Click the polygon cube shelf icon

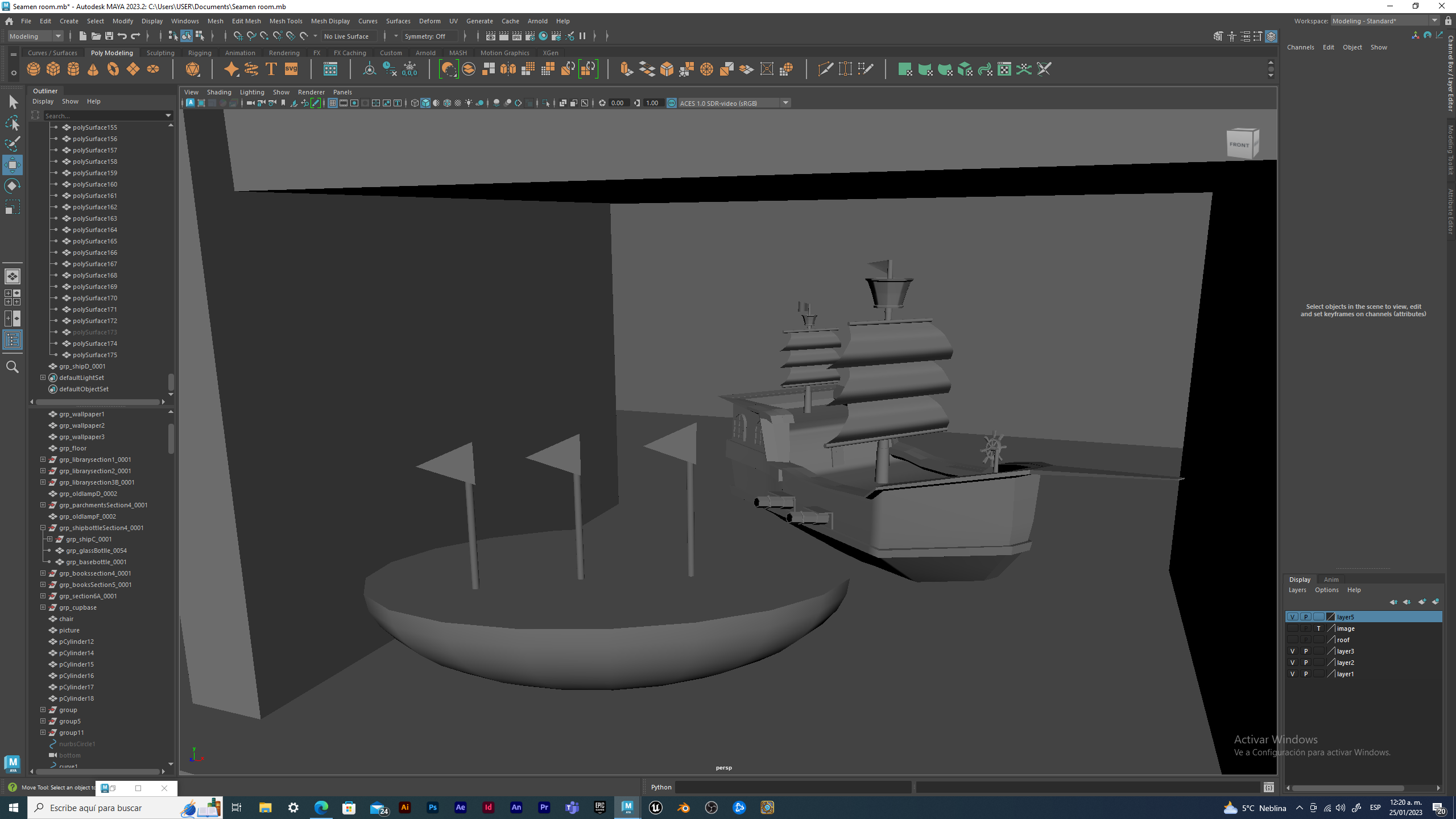click(x=53, y=69)
